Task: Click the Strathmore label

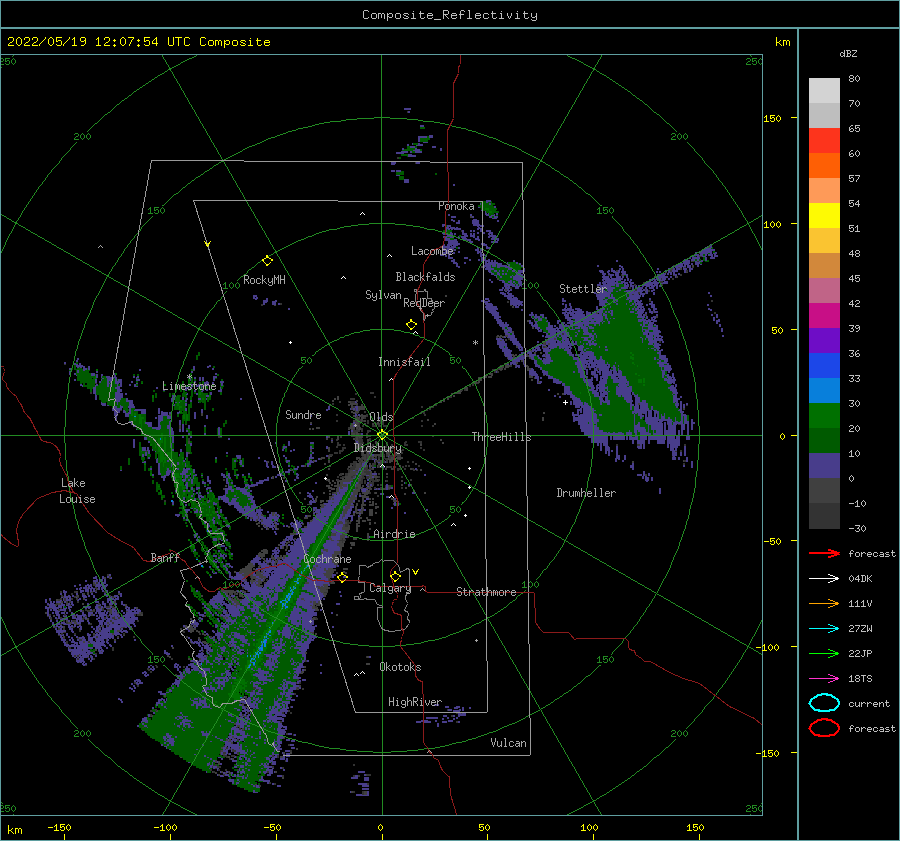Action: 486,592
